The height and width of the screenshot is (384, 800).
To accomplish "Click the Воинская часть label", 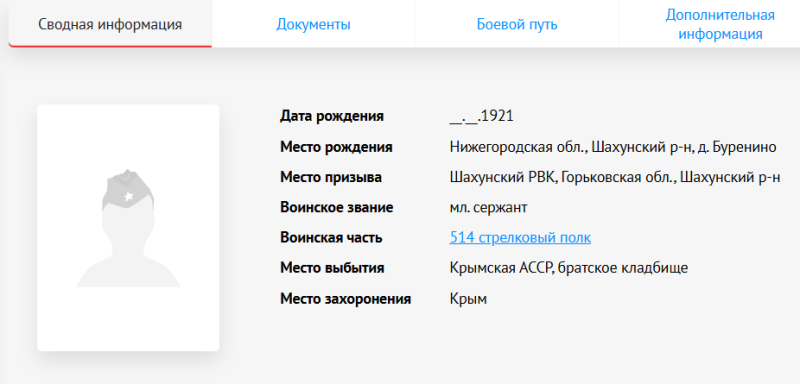I will point(331,238).
